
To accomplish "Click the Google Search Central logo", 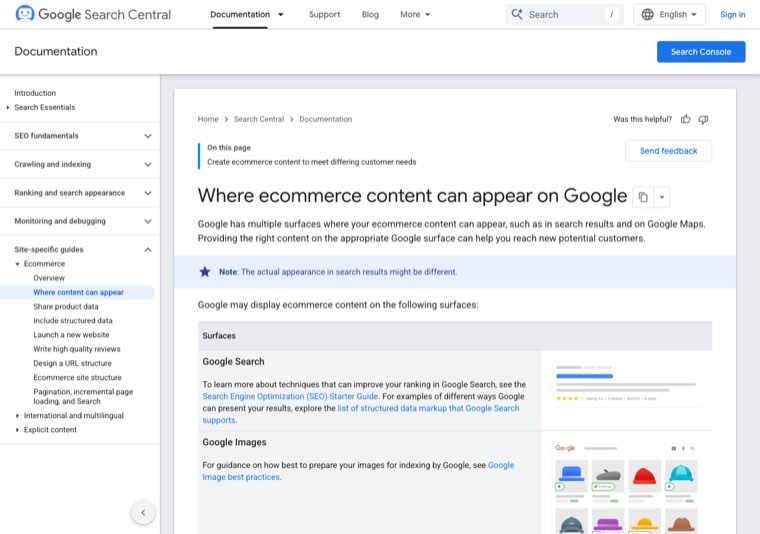I will [x=93, y=14].
